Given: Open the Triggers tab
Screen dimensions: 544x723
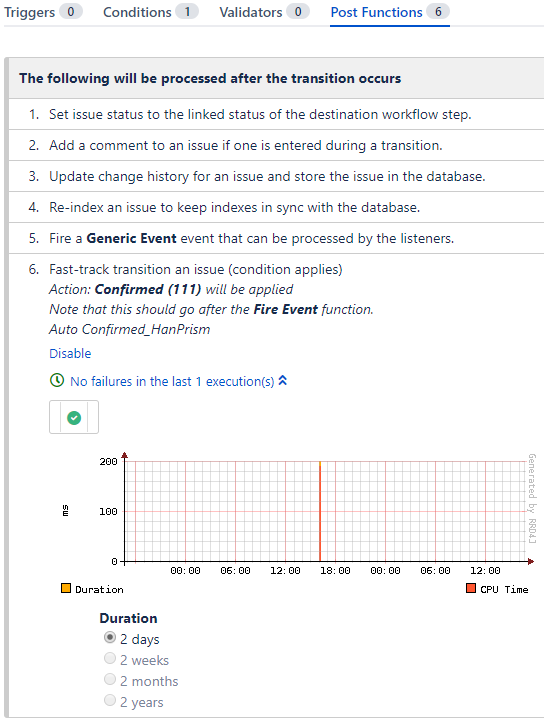Looking at the screenshot, I should pos(43,12).
